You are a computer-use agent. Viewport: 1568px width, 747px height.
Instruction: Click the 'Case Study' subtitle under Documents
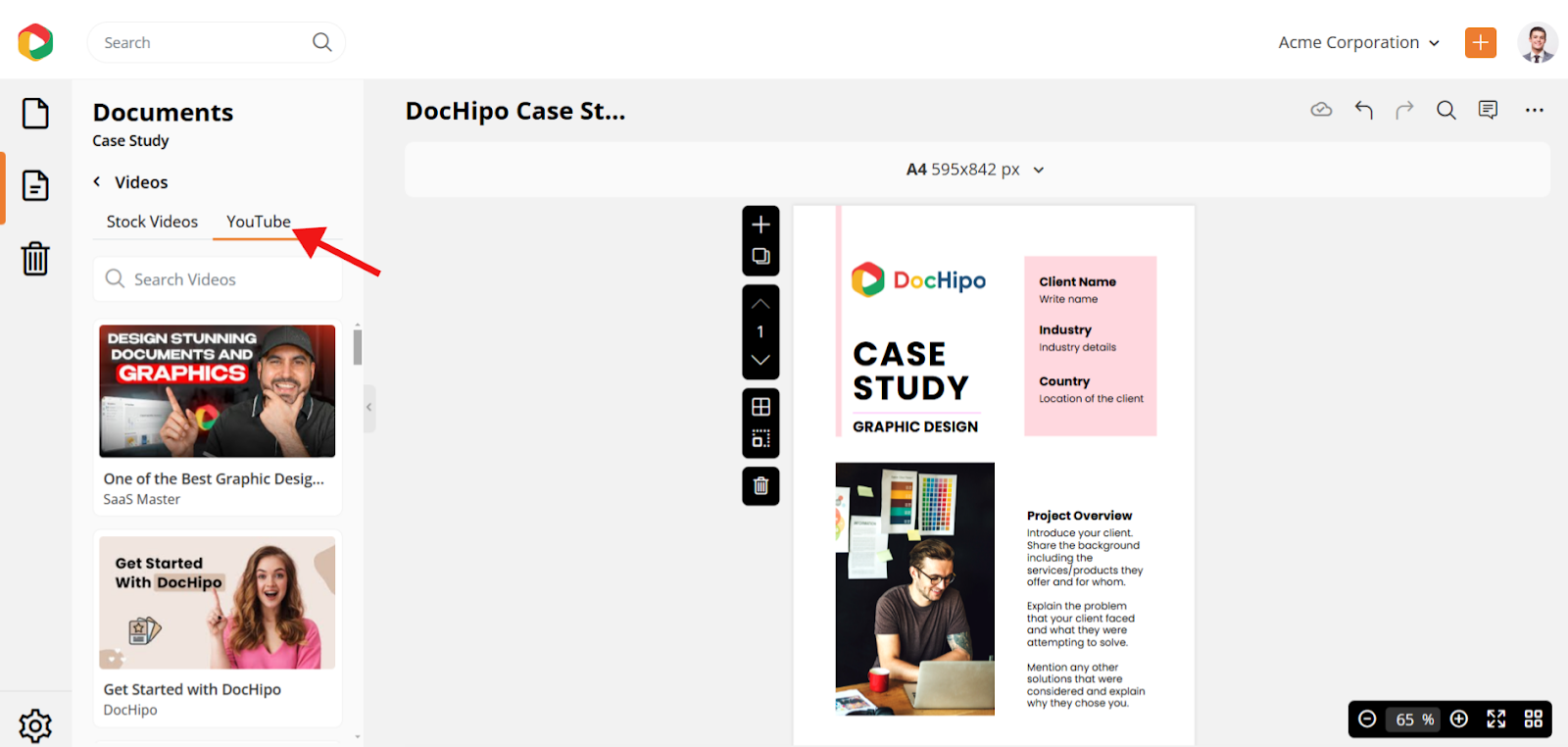(130, 140)
